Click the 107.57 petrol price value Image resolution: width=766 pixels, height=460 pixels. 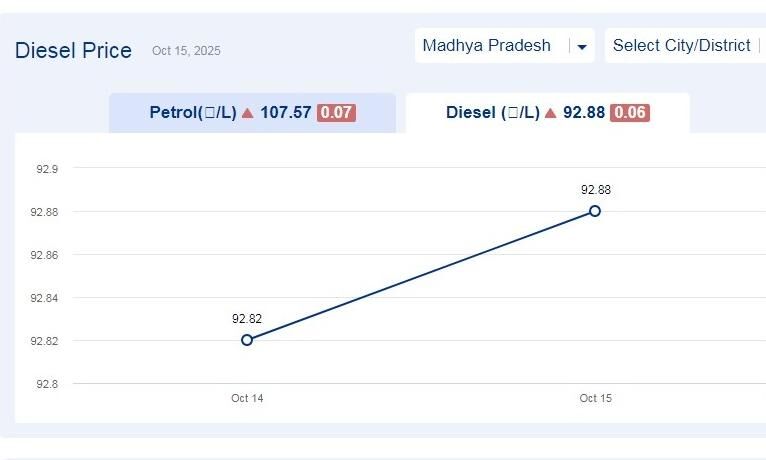(x=286, y=113)
